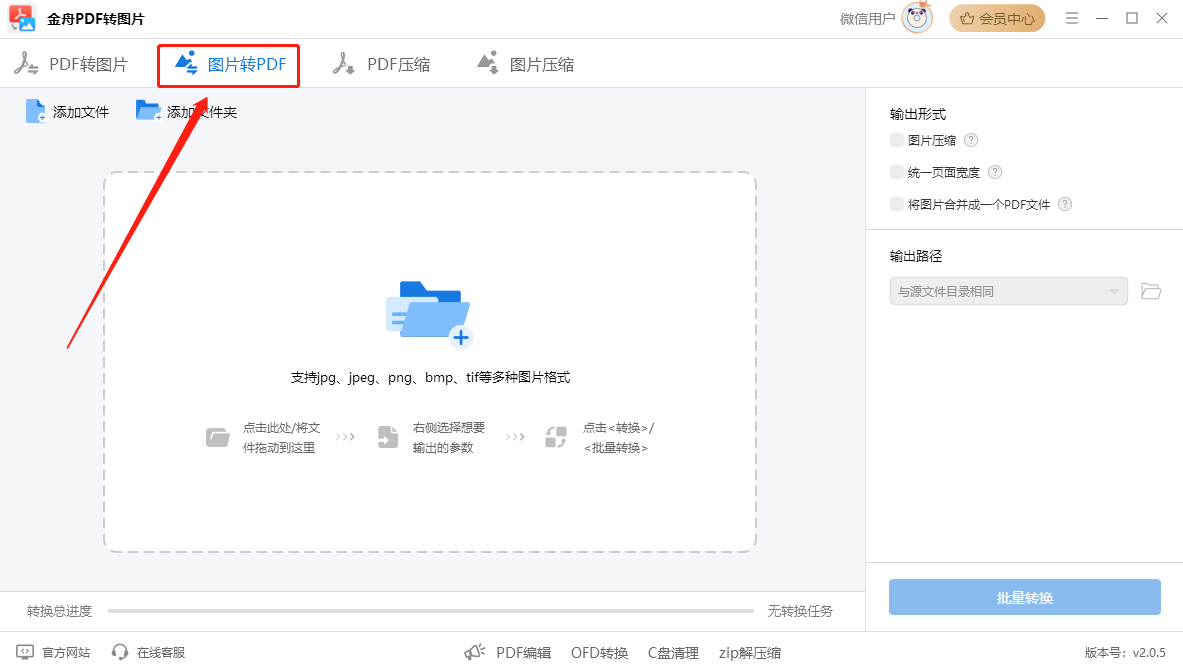The image size is (1183, 668).
Task: Enable the 图片压缩 checkbox
Action: (x=897, y=141)
